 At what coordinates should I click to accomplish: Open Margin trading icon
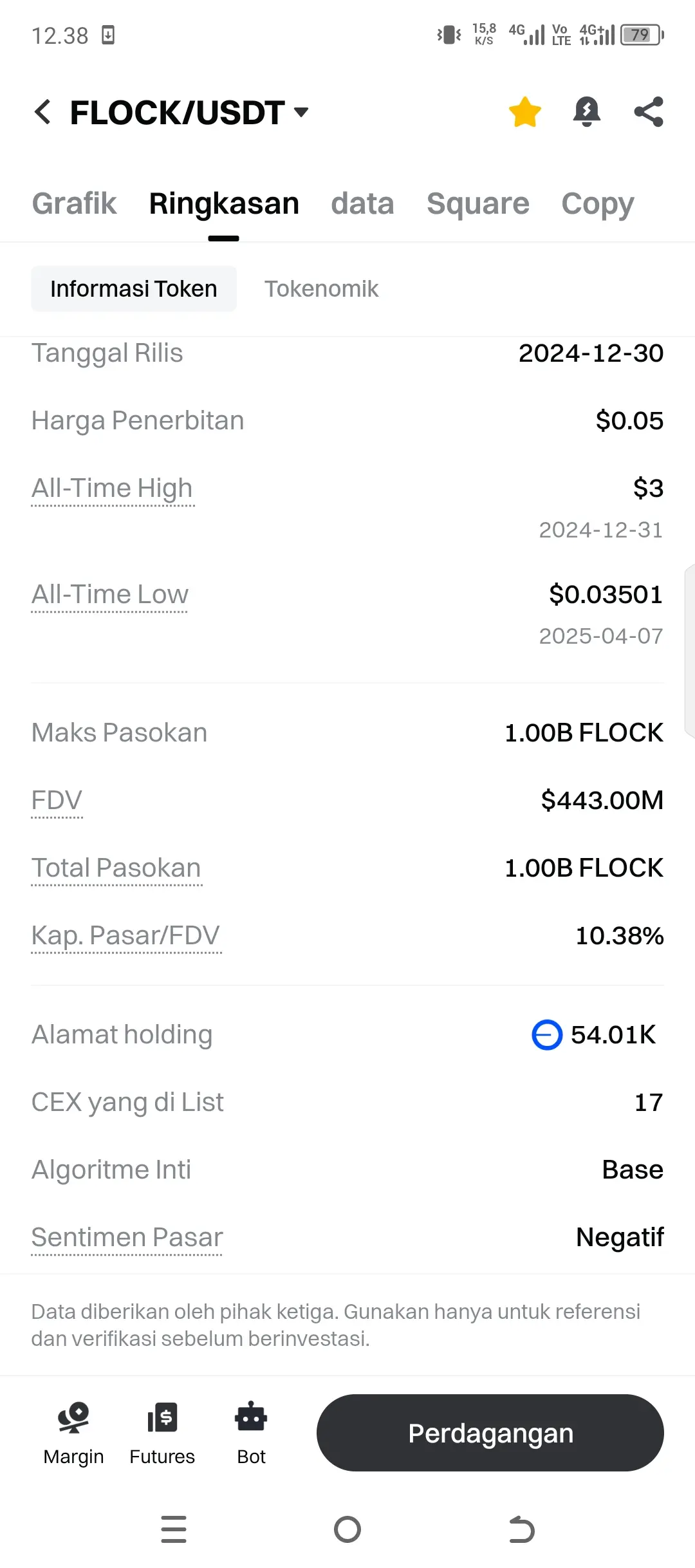point(73,1433)
